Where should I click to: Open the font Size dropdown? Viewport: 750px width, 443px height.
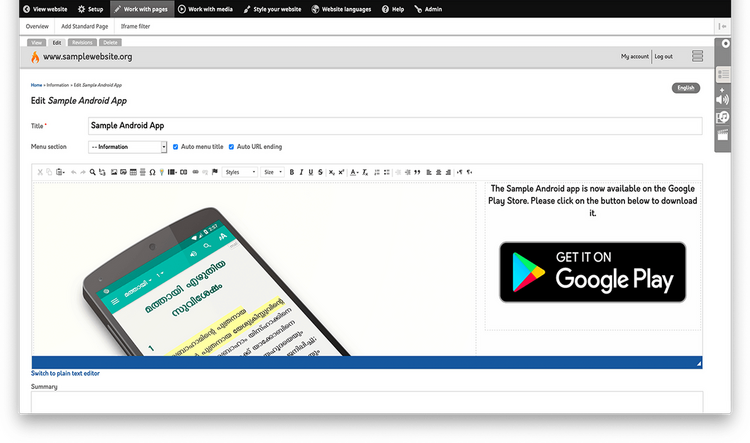click(x=273, y=172)
